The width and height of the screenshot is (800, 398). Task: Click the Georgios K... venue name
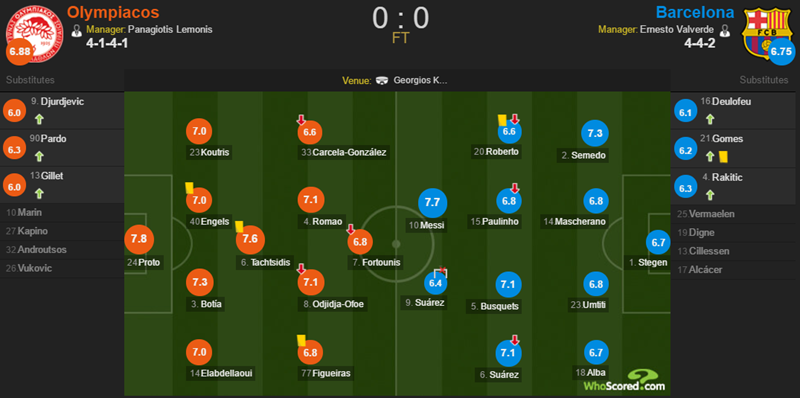pos(420,81)
